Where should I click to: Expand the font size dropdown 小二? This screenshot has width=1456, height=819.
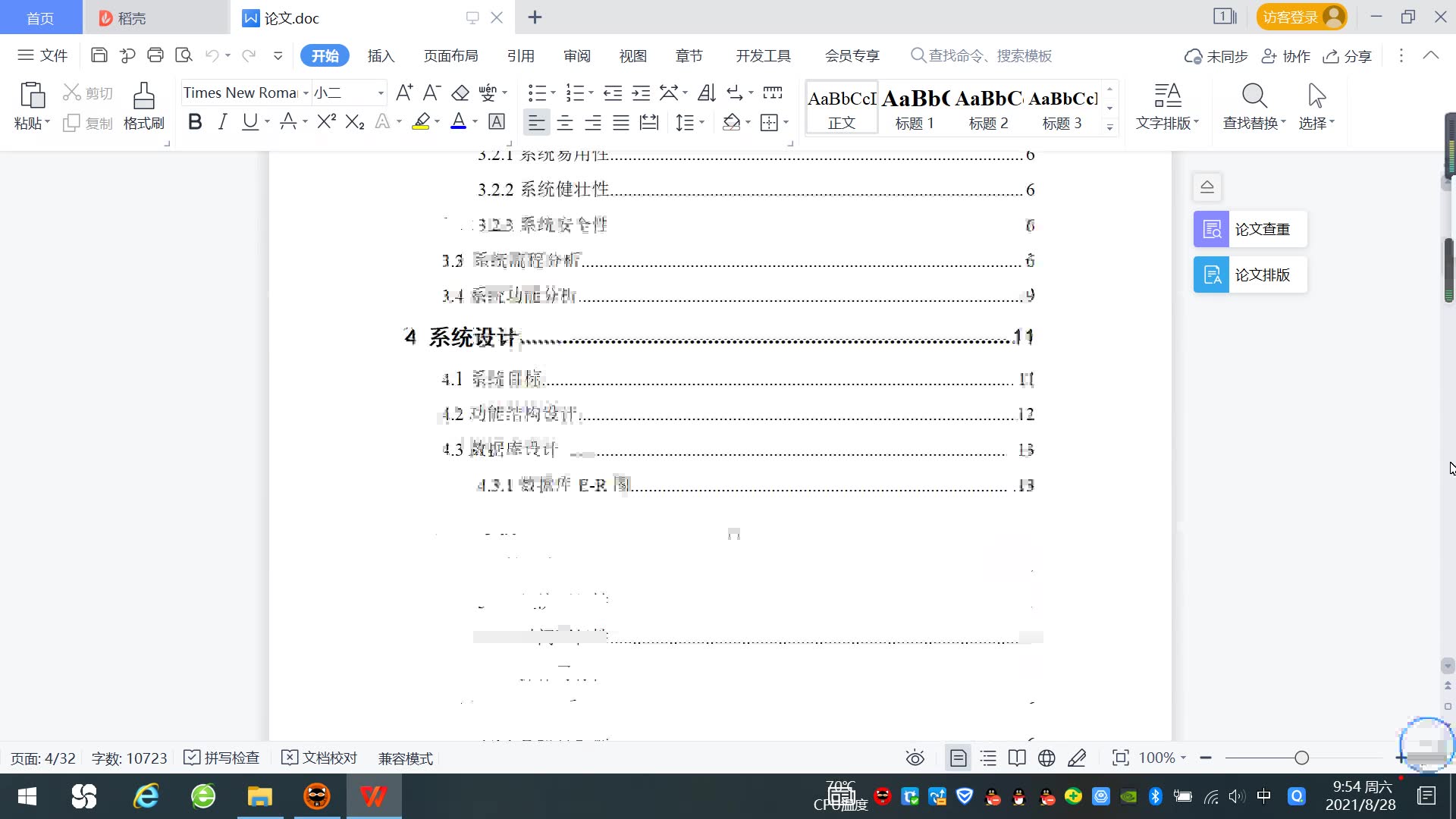(381, 93)
